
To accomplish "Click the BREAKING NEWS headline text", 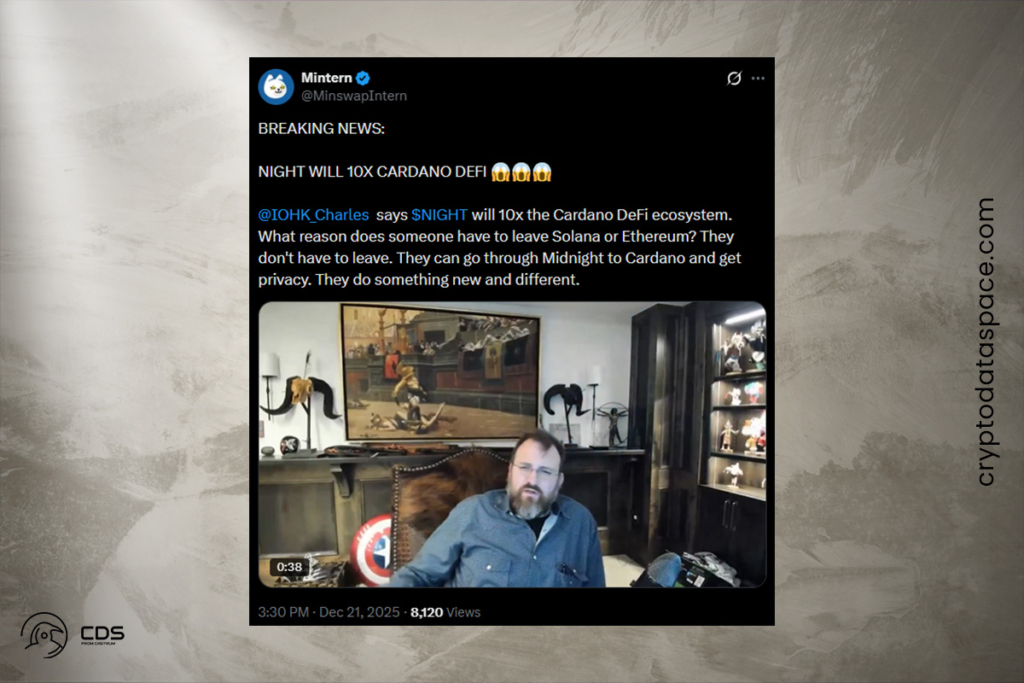I will click(x=321, y=129).
